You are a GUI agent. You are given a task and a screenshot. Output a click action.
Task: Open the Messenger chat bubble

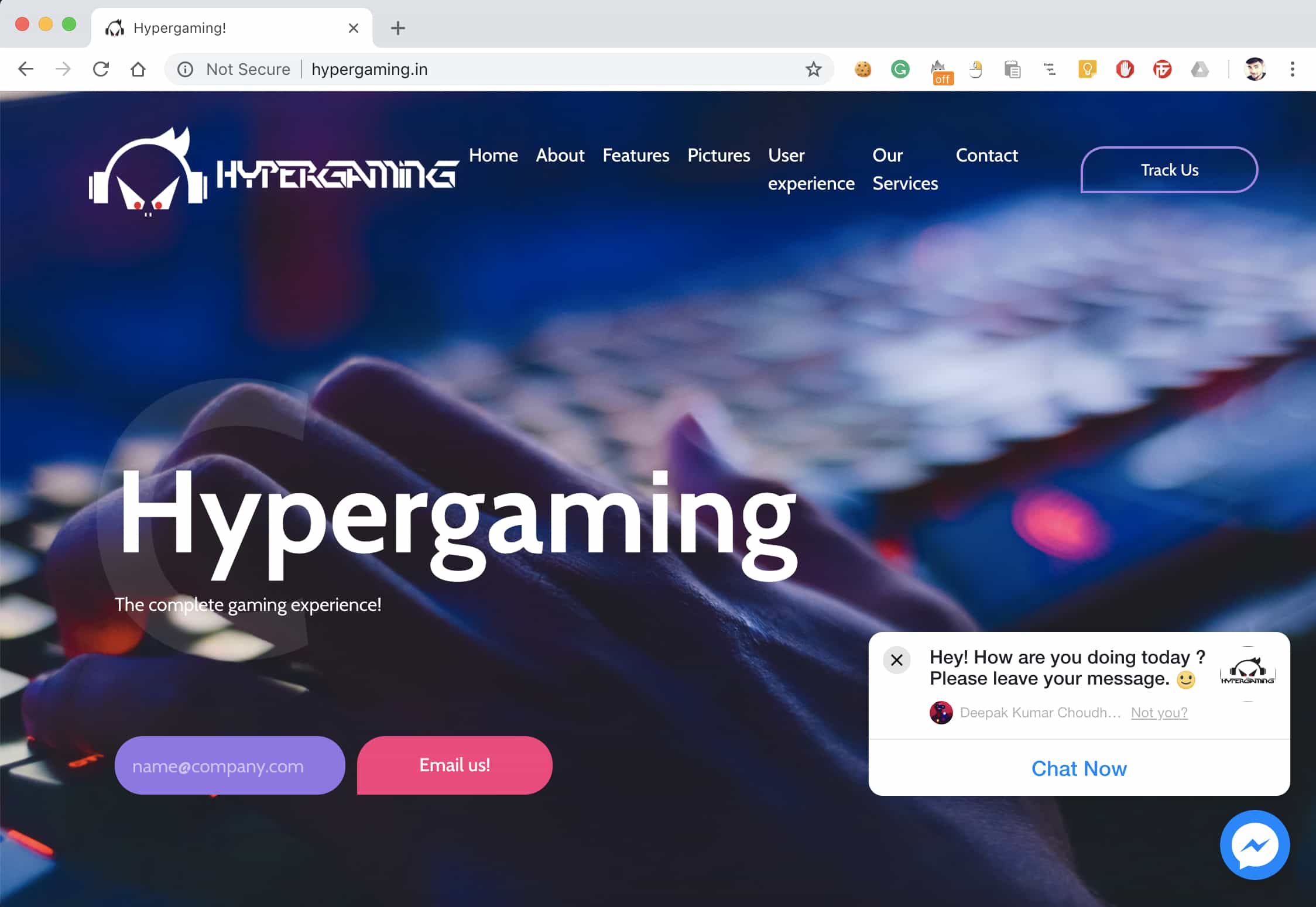1255,844
